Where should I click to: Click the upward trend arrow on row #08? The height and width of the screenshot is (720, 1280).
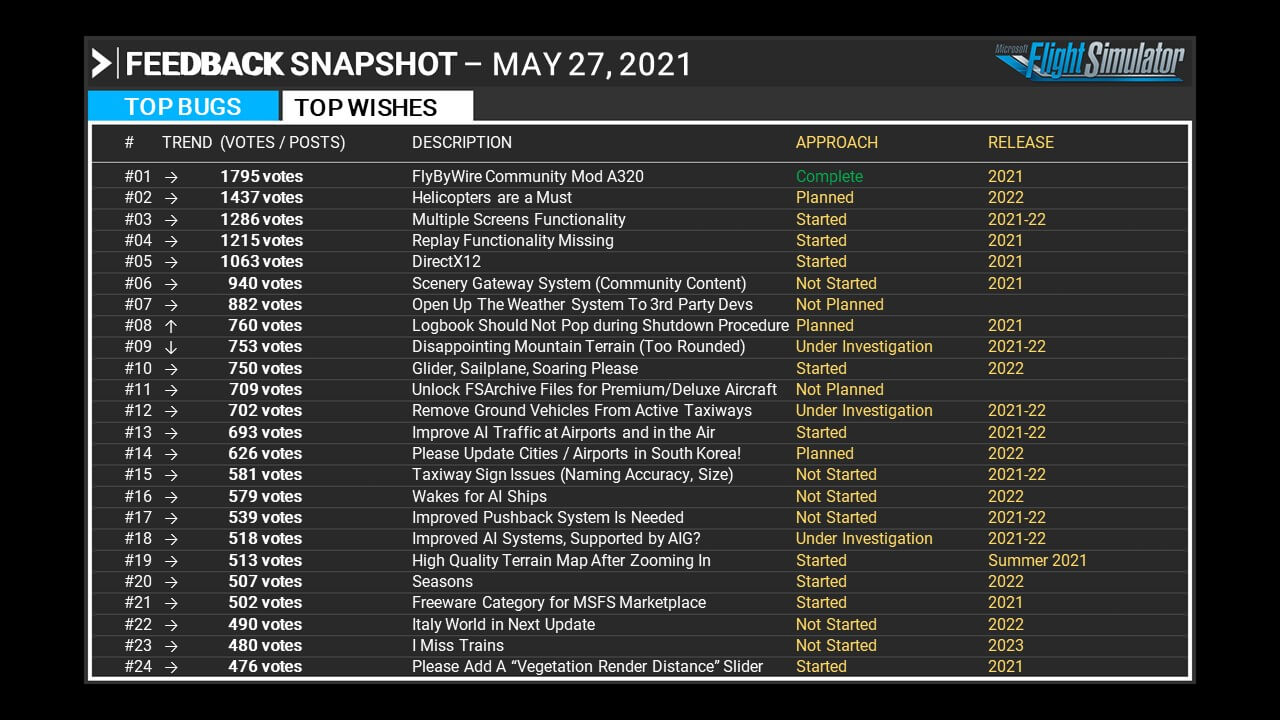point(171,326)
